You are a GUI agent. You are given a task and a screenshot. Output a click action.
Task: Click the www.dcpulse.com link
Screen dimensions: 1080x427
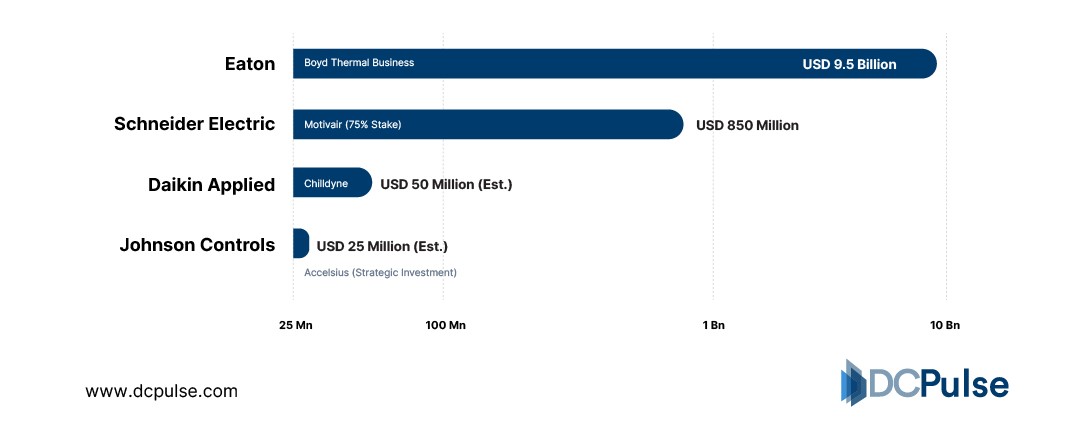(161, 392)
